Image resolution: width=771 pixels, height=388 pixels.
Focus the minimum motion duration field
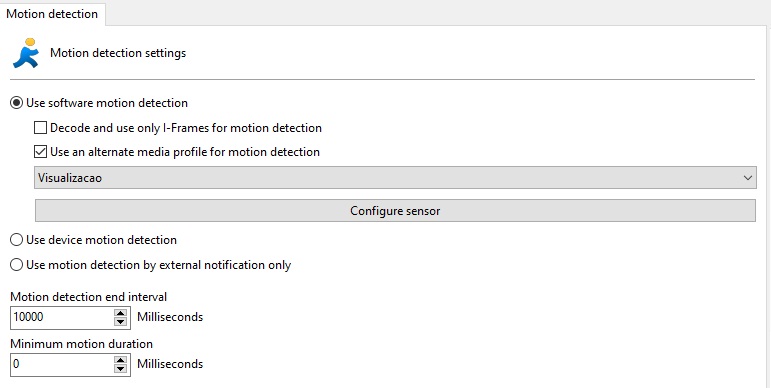tap(62, 364)
